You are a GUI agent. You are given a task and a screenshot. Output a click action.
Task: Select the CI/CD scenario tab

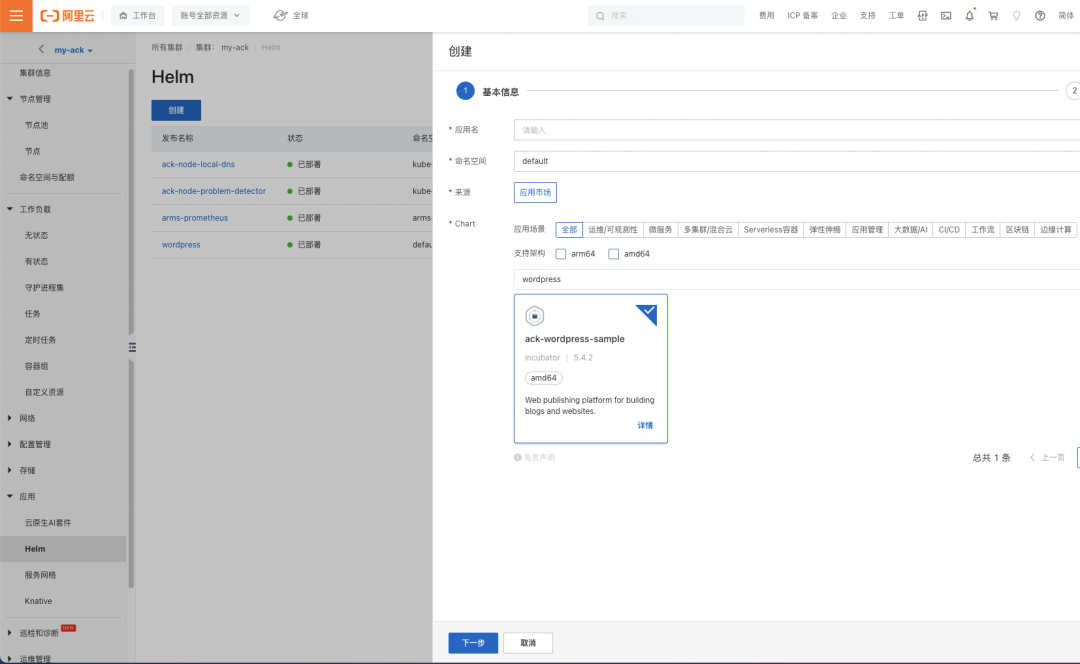[x=948, y=229]
